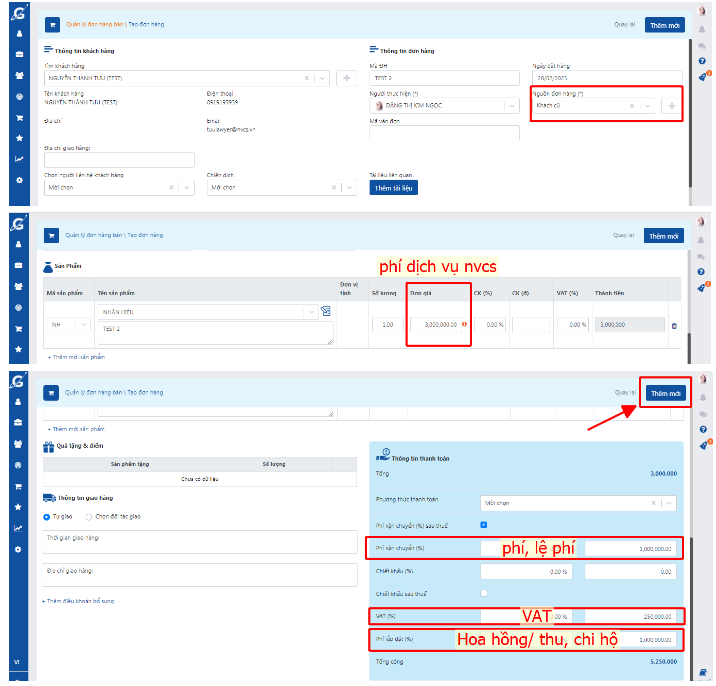The image size is (716, 686).
Task: Clear Nguồn đơn hàng value with x
Action: [x=632, y=106]
